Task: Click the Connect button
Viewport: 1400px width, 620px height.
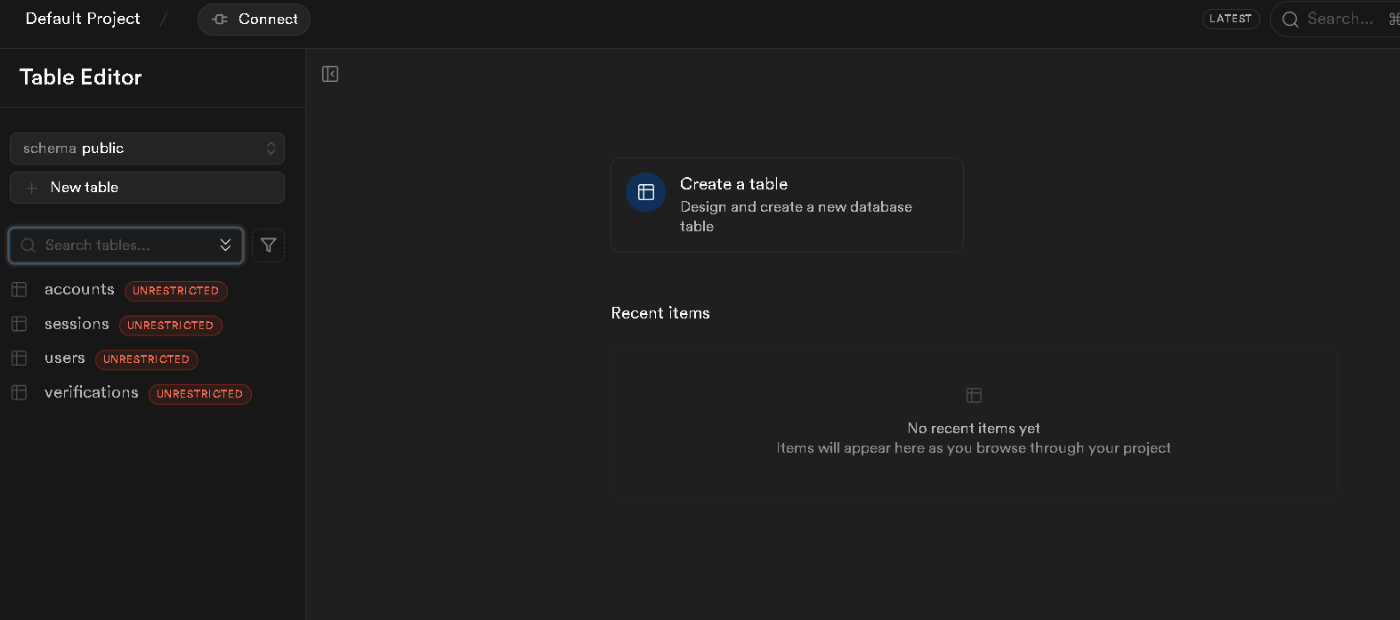Action: coord(254,19)
